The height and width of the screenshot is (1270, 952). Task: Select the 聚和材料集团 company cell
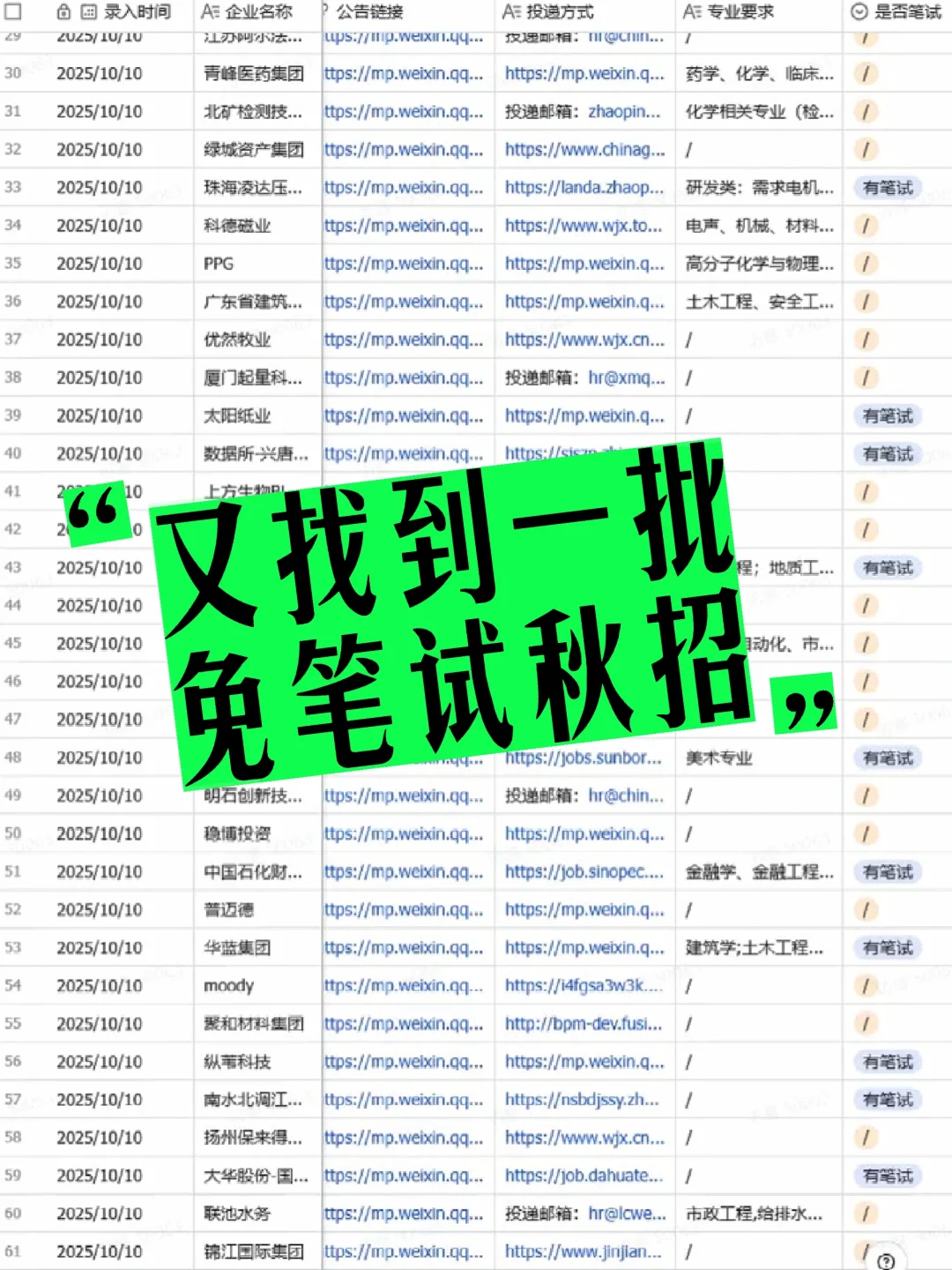tap(257, 1024)
